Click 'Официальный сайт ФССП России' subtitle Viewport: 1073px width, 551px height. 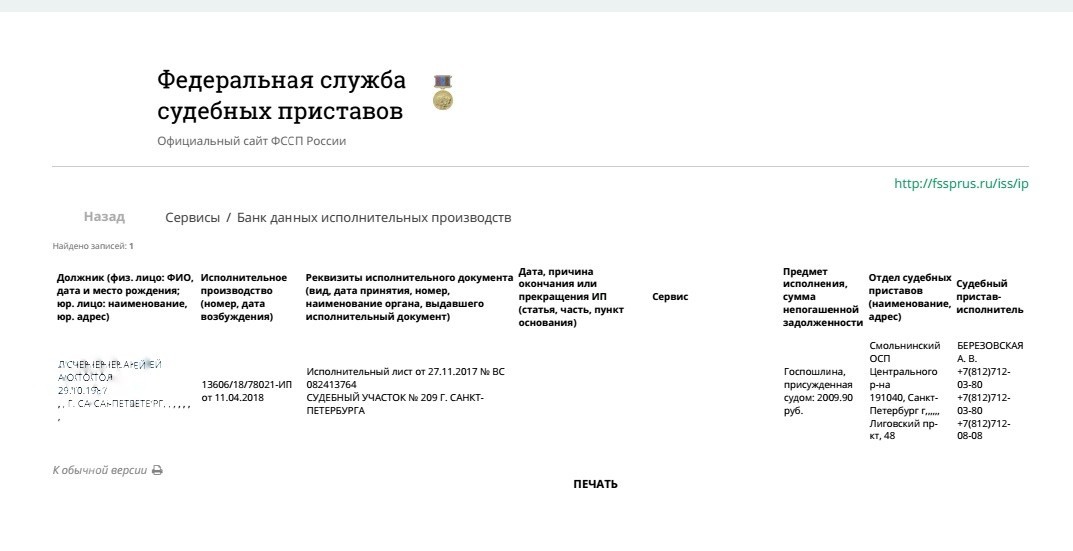251,141
